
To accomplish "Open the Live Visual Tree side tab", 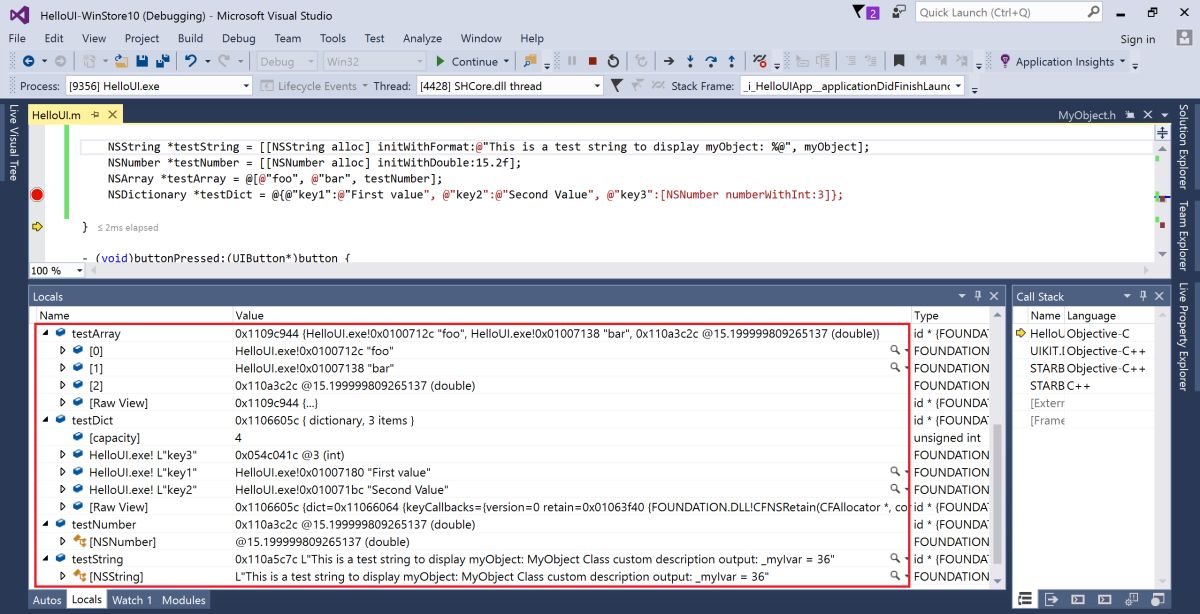I will point(14,142).
